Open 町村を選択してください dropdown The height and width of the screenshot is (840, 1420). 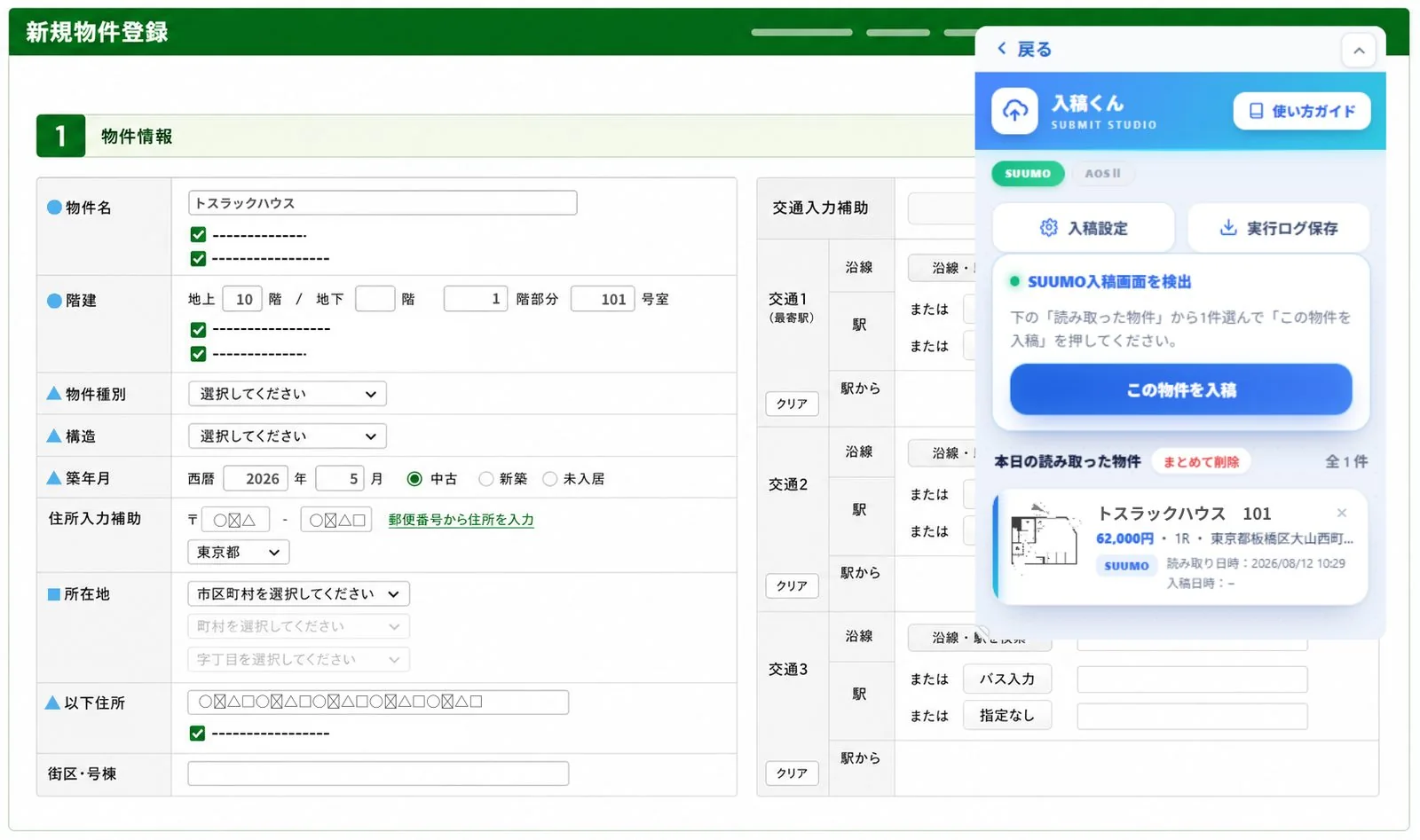click(298, 626)
